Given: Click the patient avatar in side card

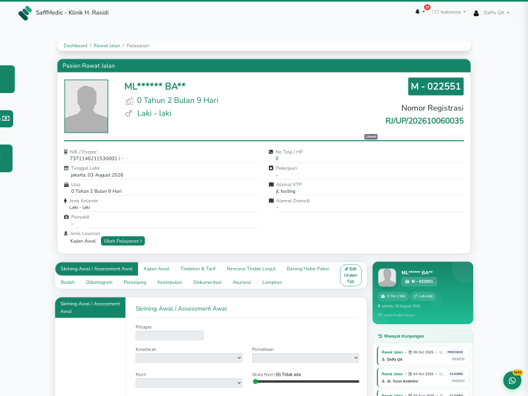Looking at the screenshot, I should click(x=387, y=277).
